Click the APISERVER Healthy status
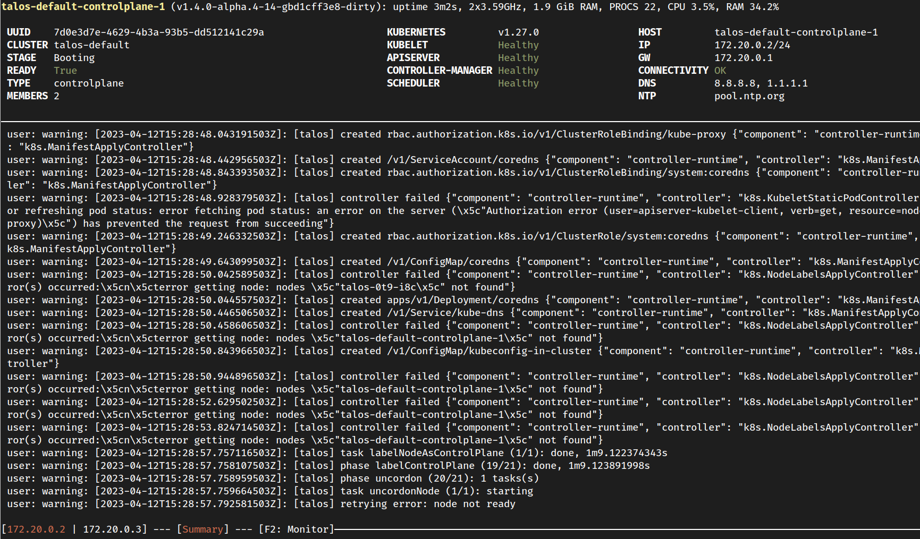The image size is (920, 539). (519, 58)
